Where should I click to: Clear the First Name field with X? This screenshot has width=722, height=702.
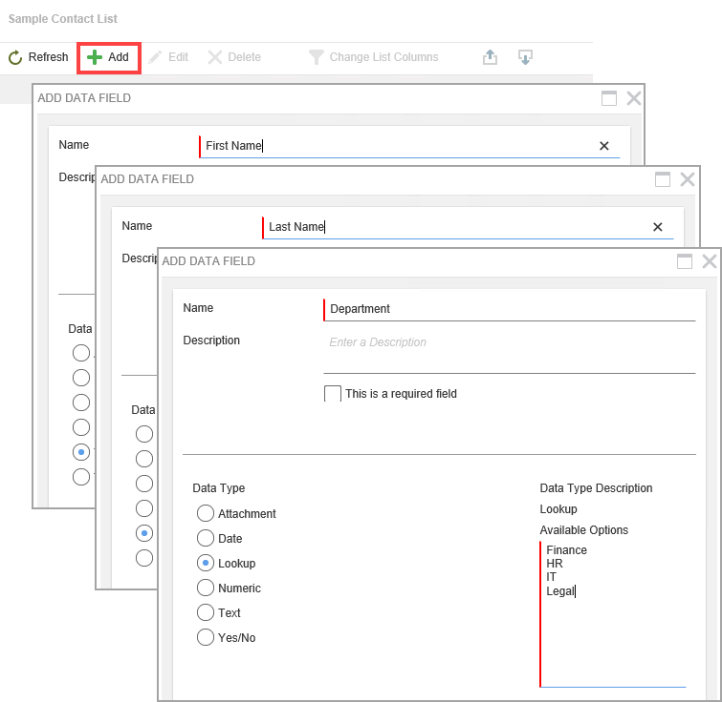[x=604, y=146]
